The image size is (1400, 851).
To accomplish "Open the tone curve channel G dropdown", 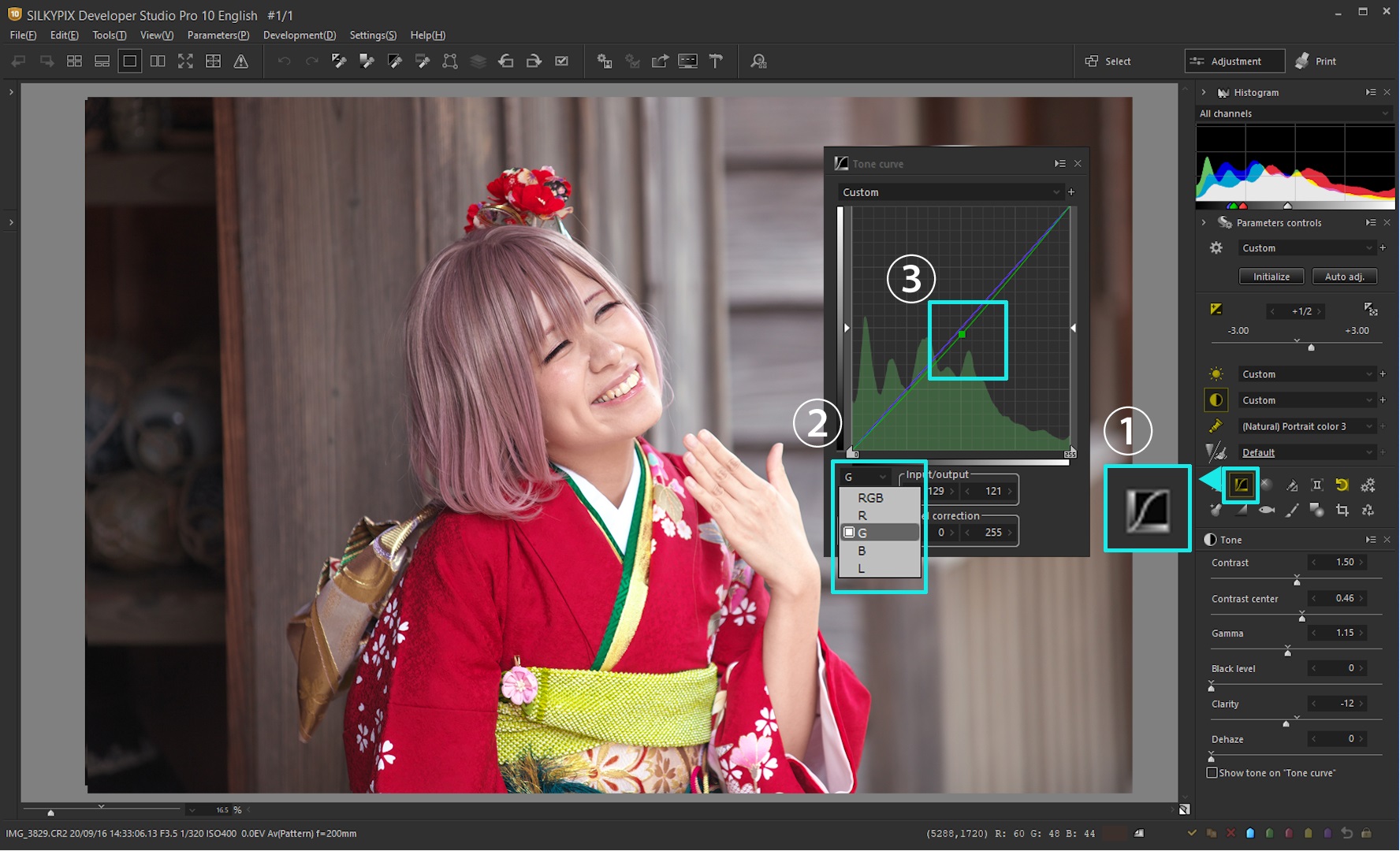I will click(866, 478).
